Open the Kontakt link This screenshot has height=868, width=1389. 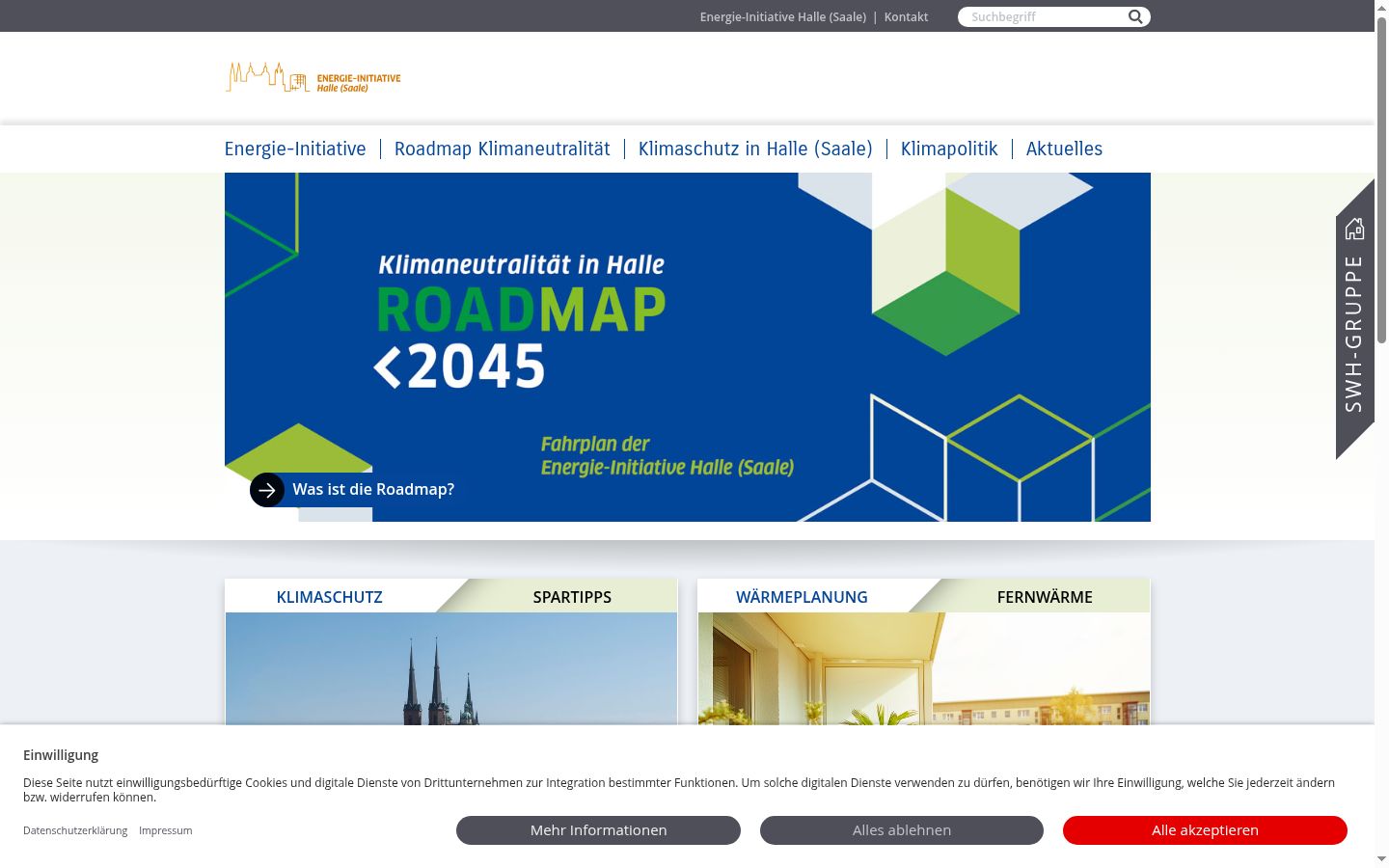[906, 16]
